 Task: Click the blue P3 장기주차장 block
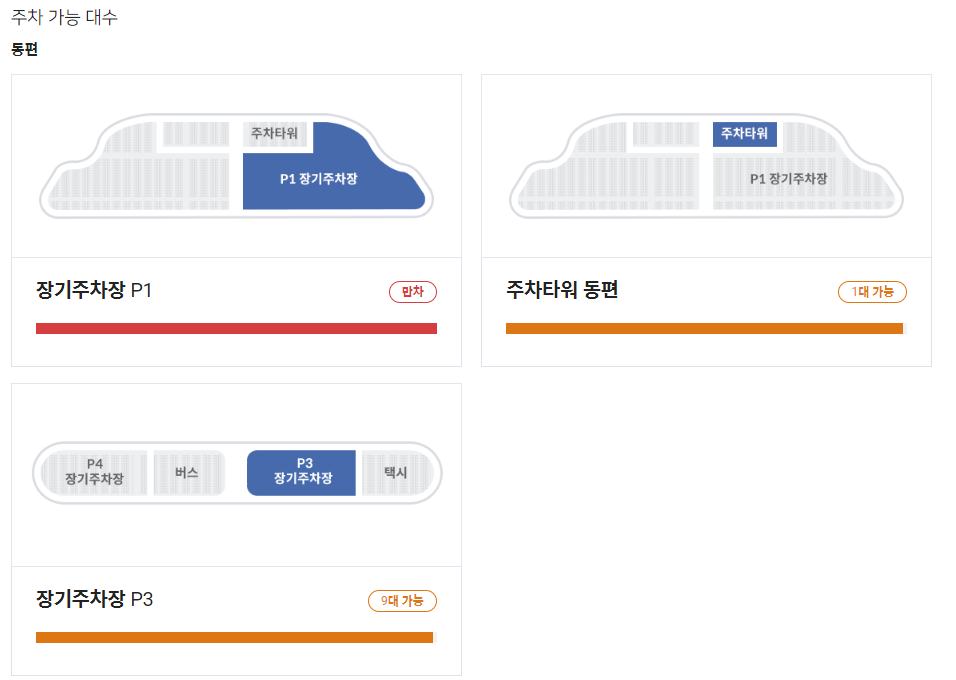point(302,473)
